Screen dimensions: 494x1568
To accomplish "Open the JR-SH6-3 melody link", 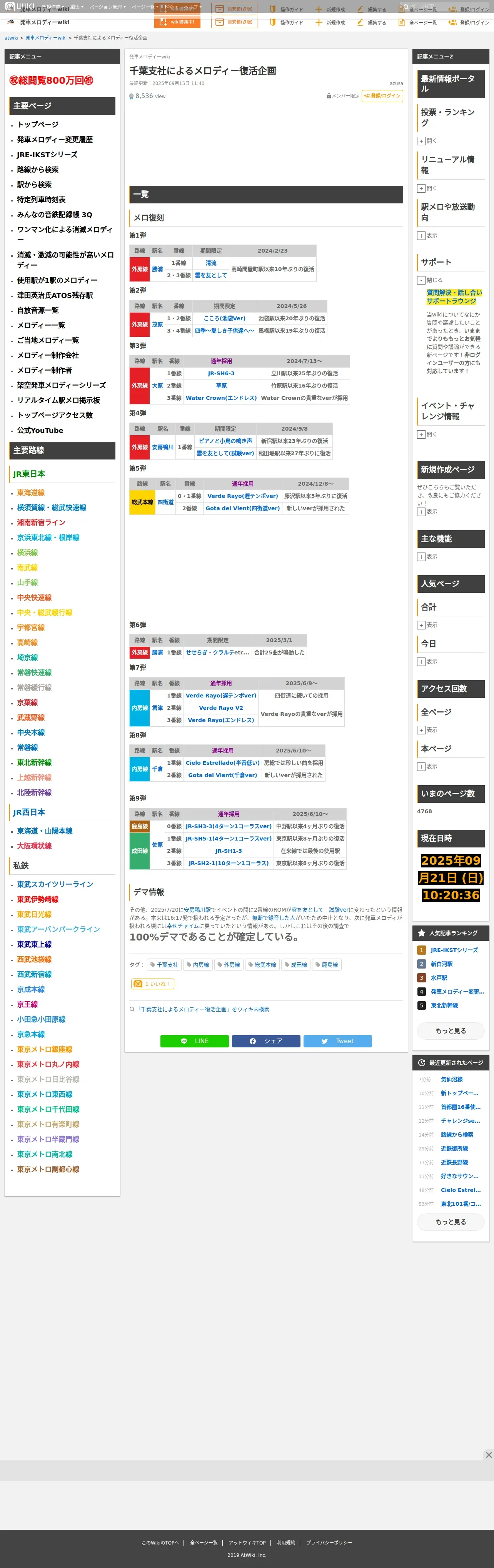I will coord(220,373).
